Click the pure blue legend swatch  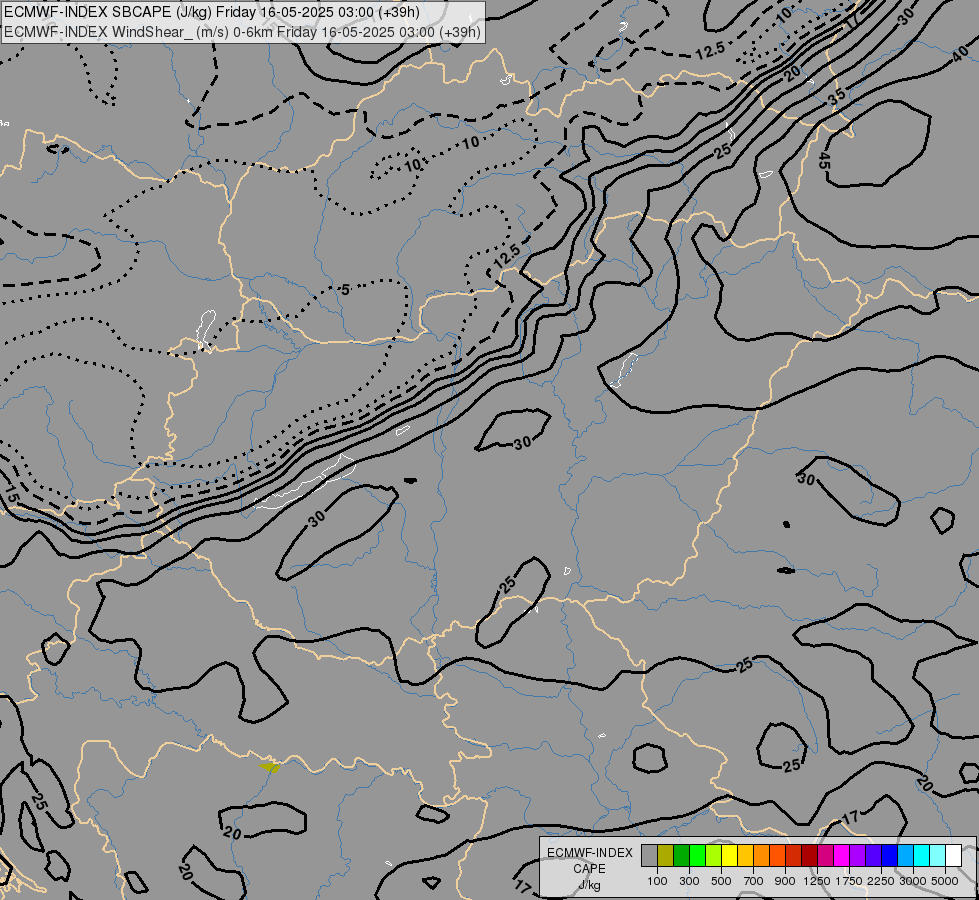[x=889, y=855]
